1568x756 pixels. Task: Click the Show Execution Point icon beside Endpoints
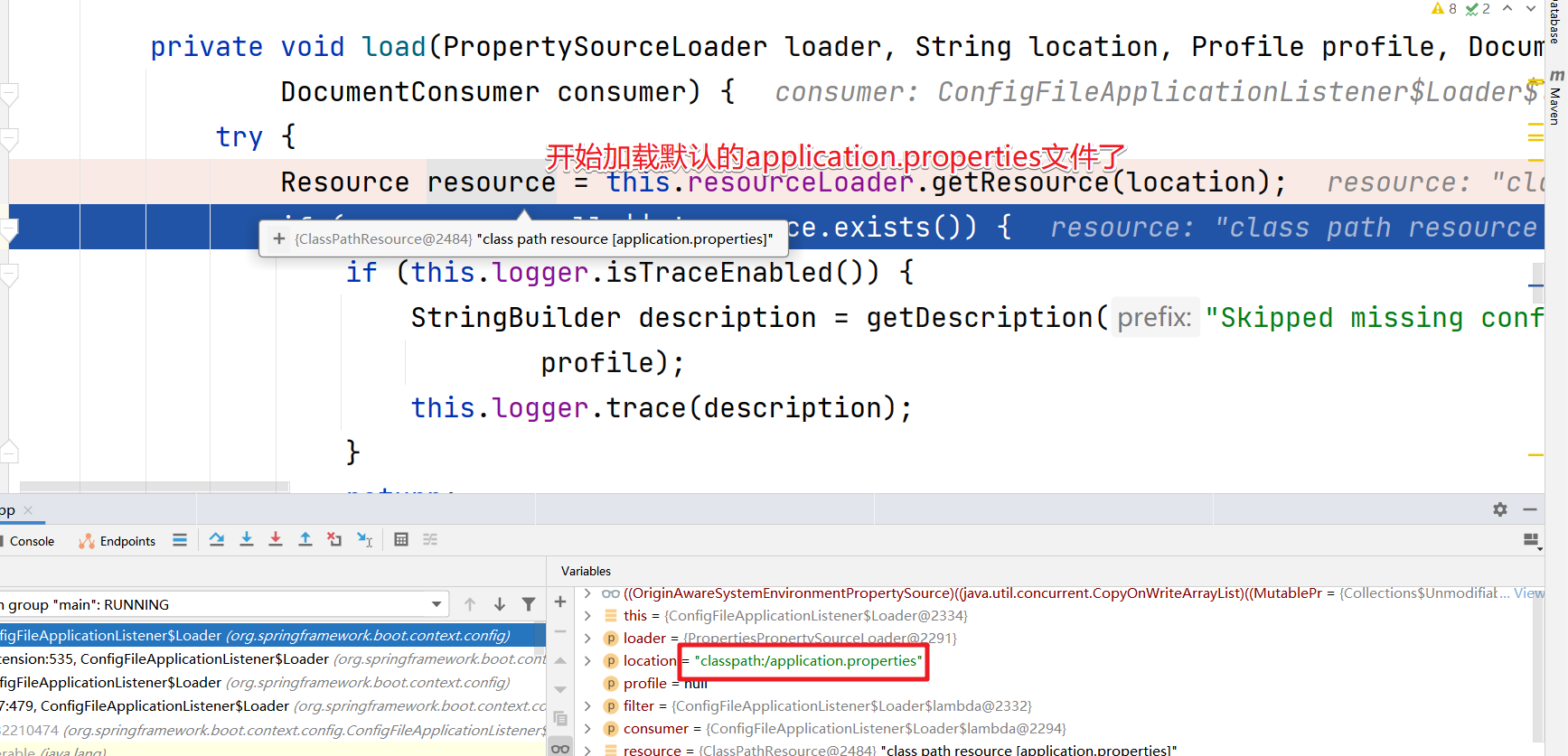point(180,539)
